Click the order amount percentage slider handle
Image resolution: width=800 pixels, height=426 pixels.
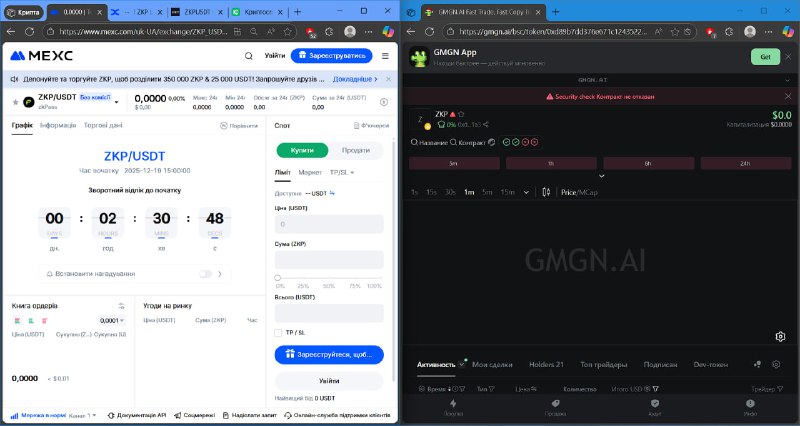(x=278, y=278)
